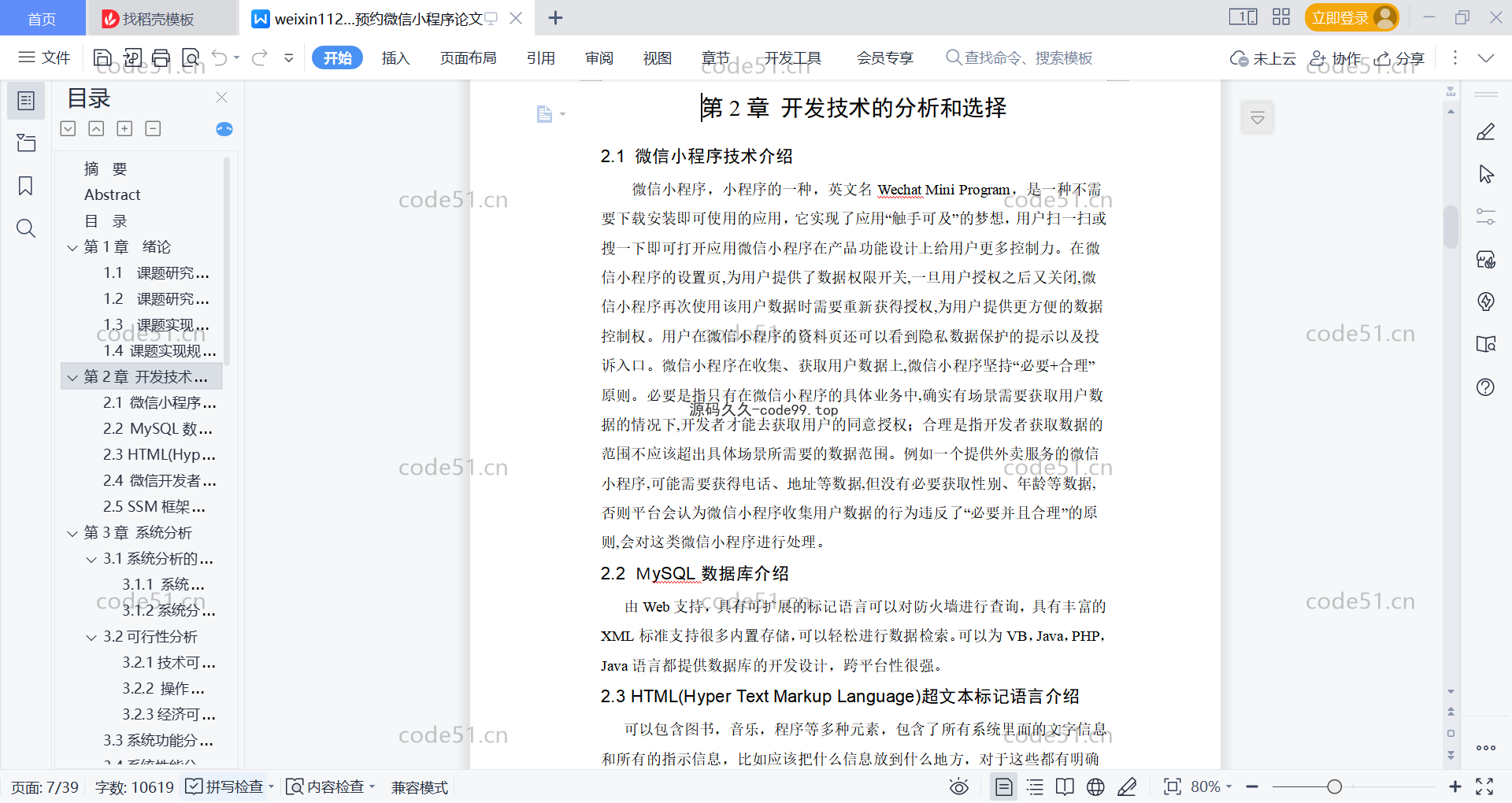
Task: Switch to outline view icon
Action: (1035, 786)
